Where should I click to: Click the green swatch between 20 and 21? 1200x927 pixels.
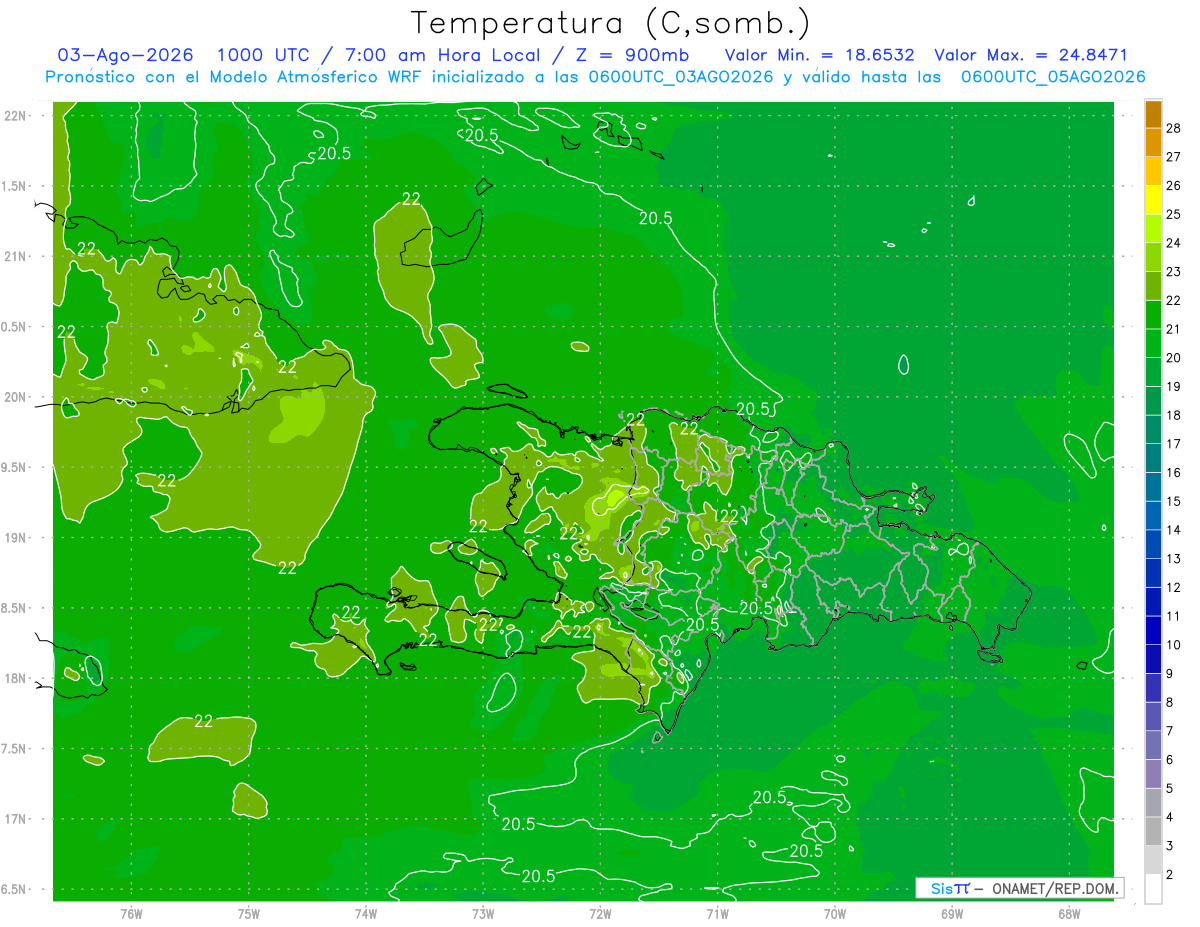[1153, 343]
